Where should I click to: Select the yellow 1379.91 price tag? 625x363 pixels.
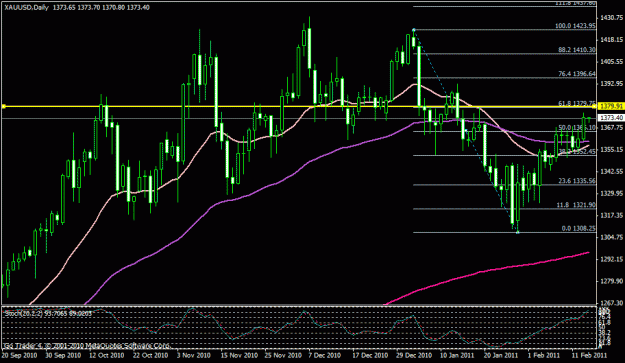611,106
